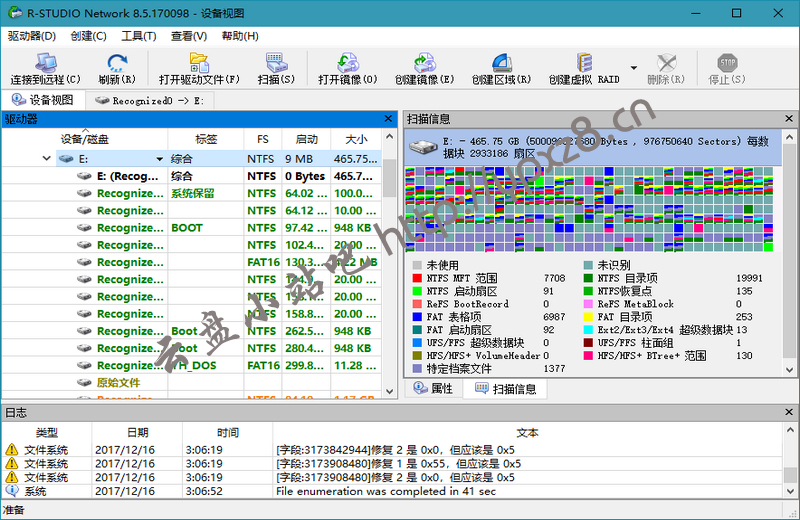Click the 日期 log column header
The height and width of the screenshot is (520, 800).
[x=137, y=433]
